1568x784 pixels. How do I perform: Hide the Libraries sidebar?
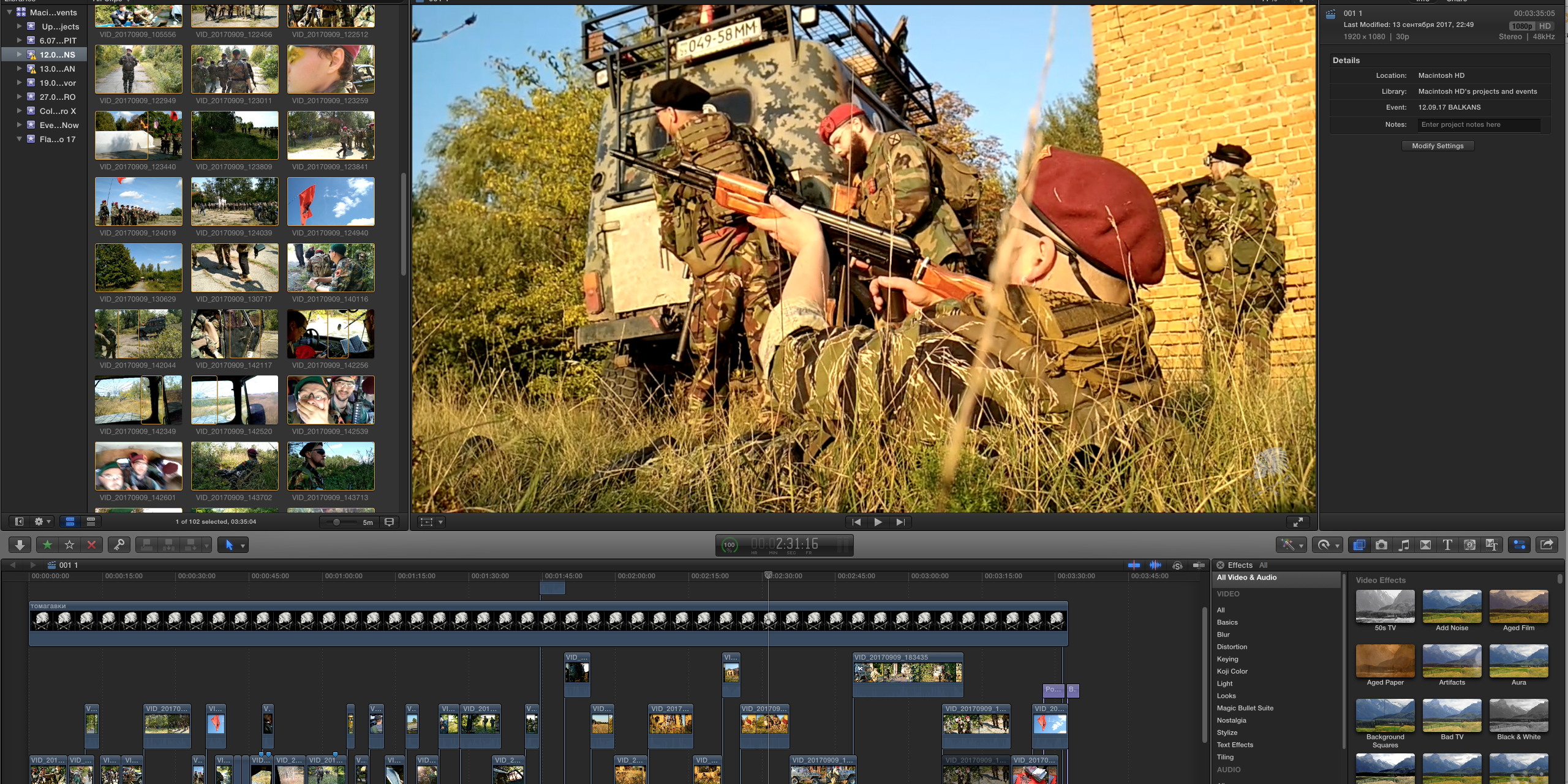tap(19, 521)
